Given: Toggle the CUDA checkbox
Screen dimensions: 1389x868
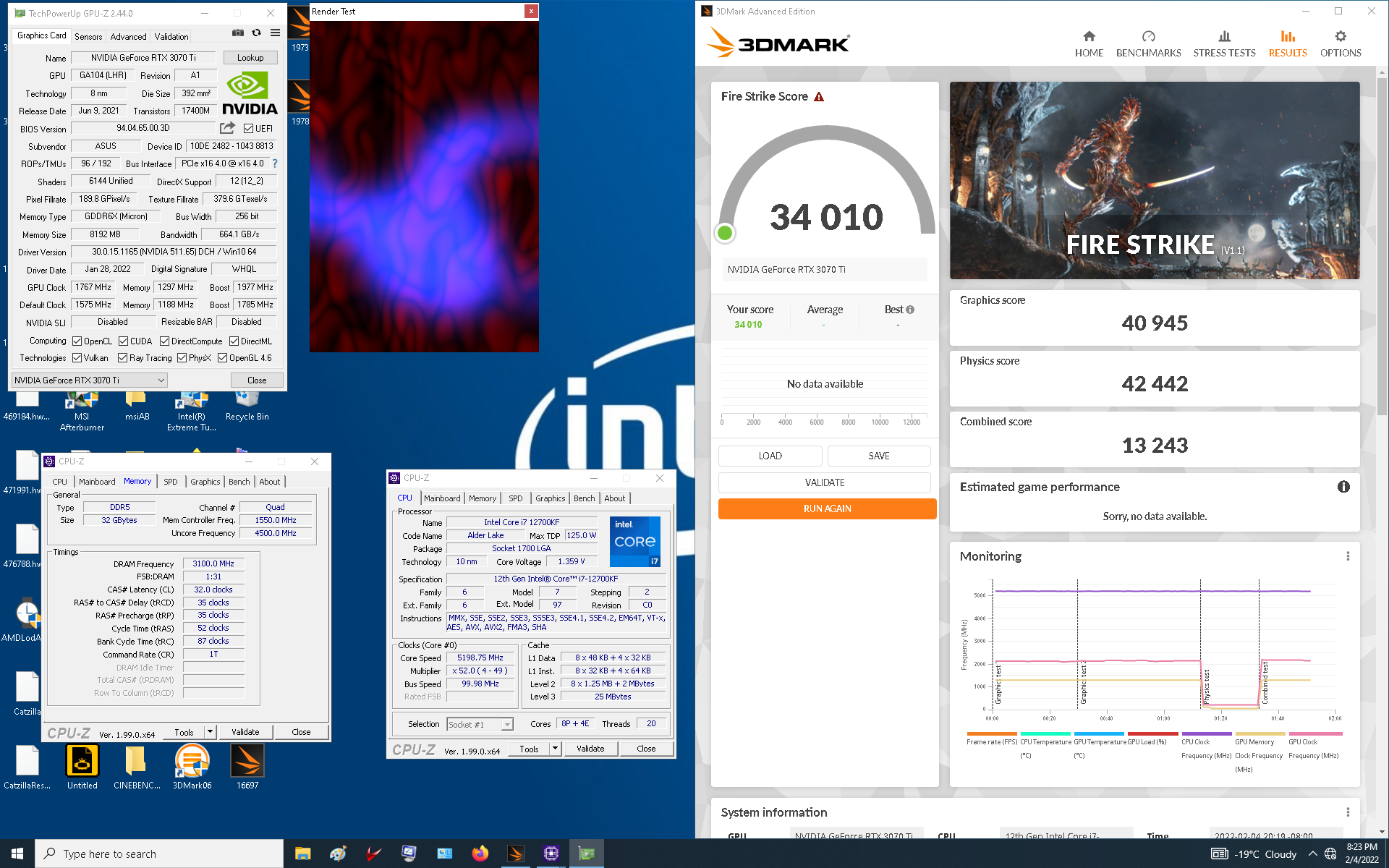Looking at the screenshot, I should click(x=123, y=341).
